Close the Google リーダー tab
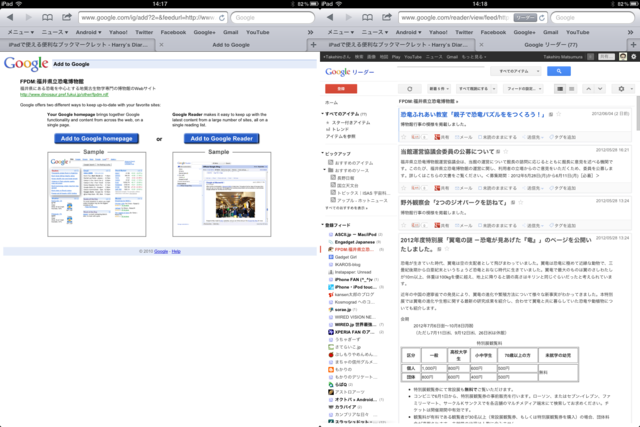 tap(481, 44)
